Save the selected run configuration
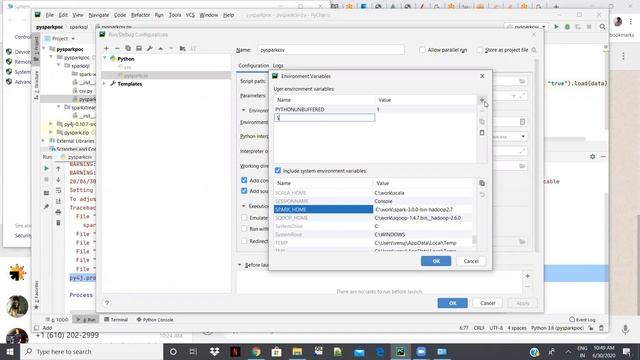The width and height of the screenshot is (640, 360). pos(139,48)
